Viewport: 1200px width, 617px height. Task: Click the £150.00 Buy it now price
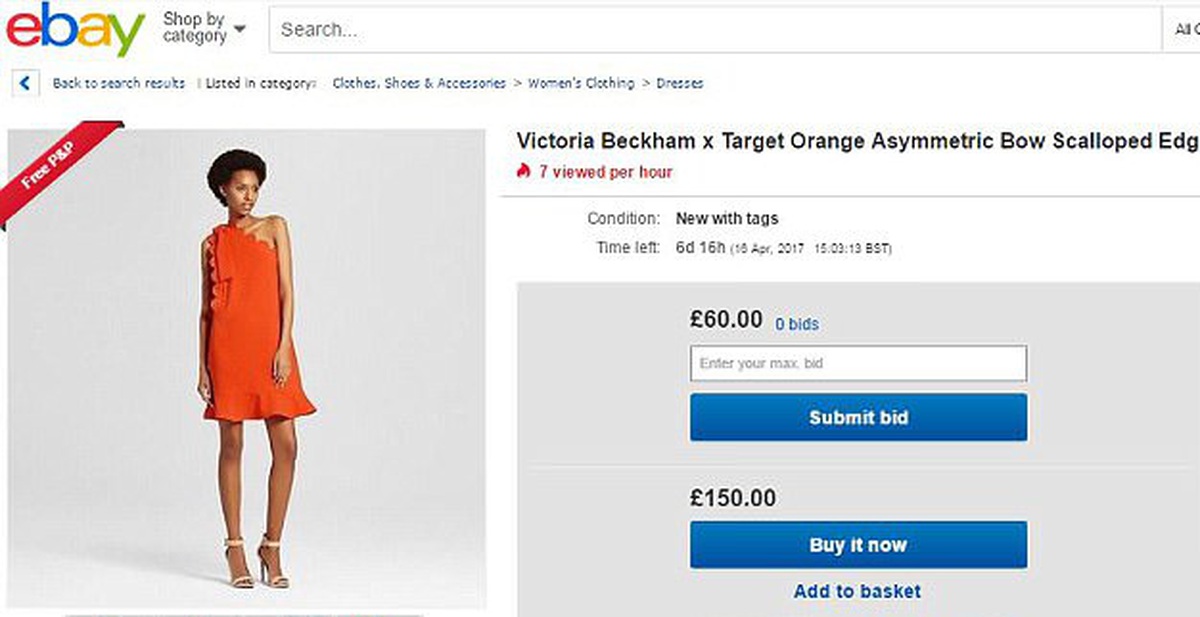(x=733, y=498)
